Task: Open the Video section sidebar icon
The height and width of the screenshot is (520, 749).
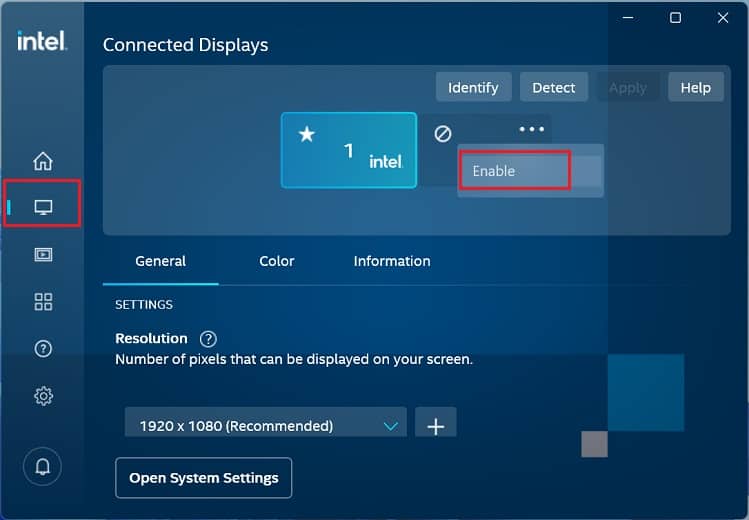Action: point(43,255)
